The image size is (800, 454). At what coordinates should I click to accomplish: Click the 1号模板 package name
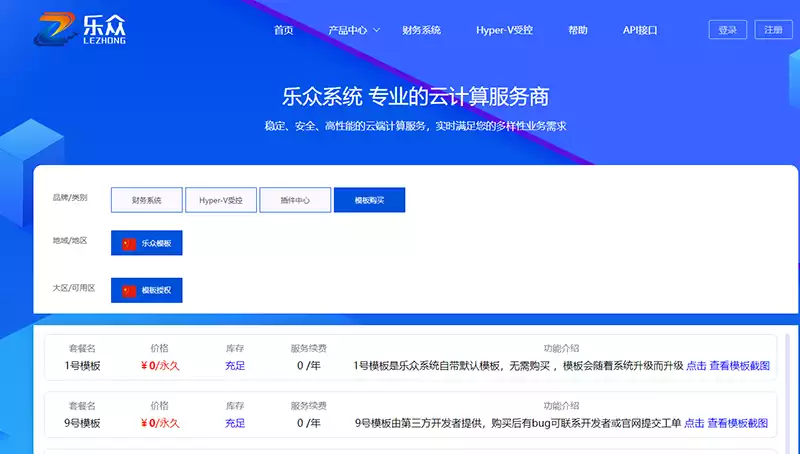pyautogui.click(x=82, y=366)
